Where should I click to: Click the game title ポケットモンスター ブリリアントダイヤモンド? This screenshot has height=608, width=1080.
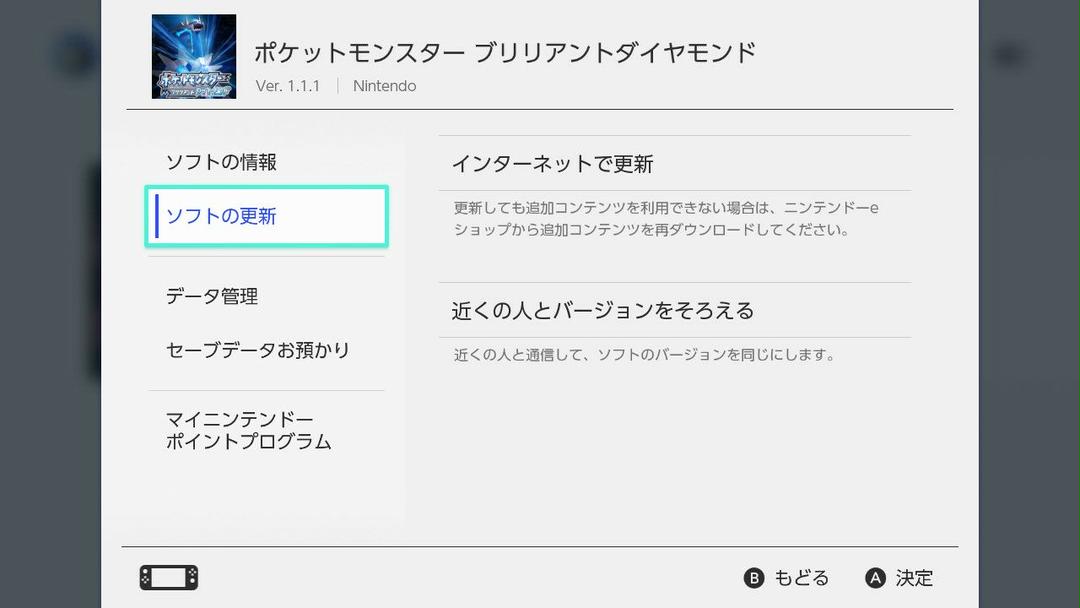pos(506,53)
